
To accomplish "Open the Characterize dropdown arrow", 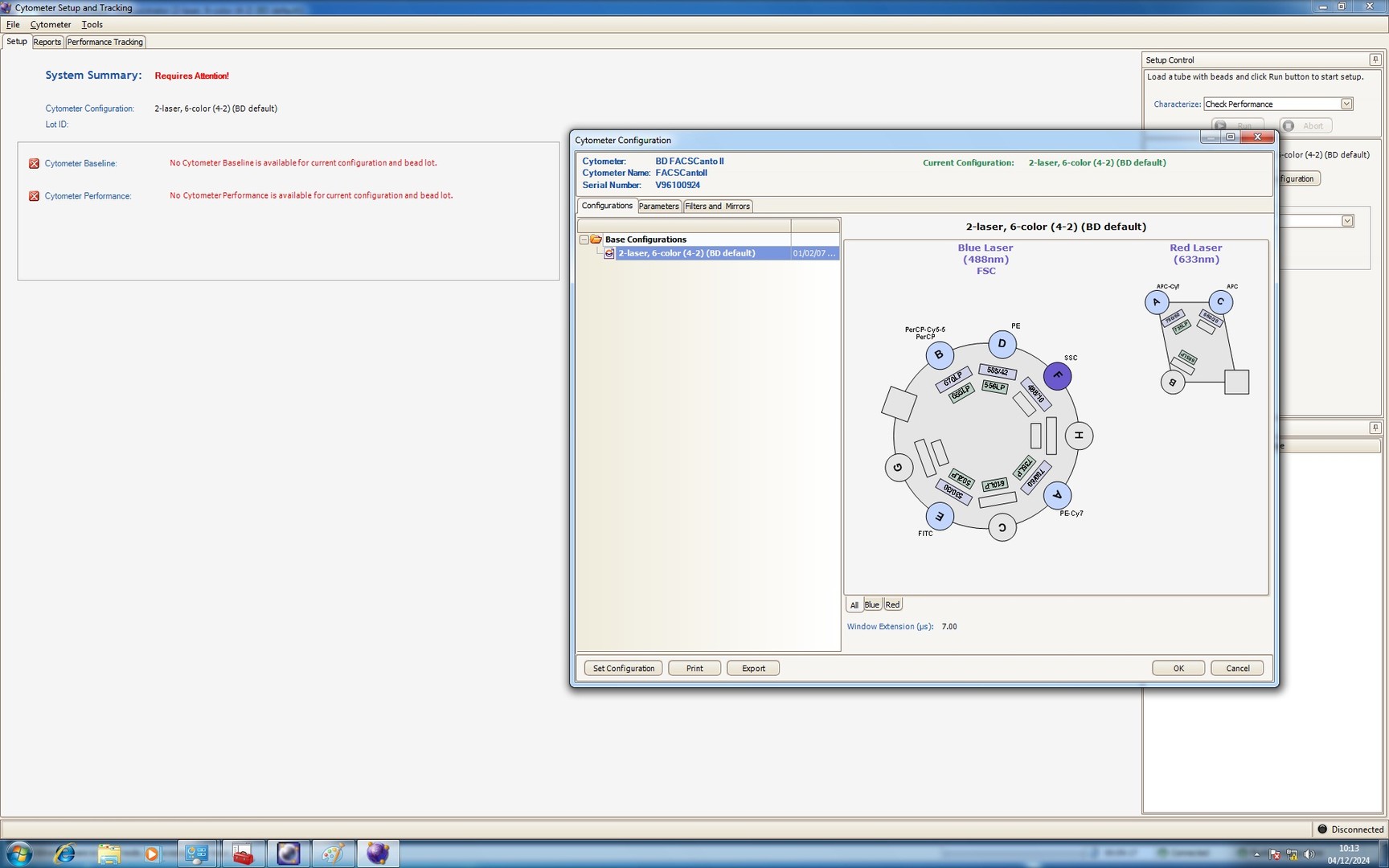I will coord(1346,104).
